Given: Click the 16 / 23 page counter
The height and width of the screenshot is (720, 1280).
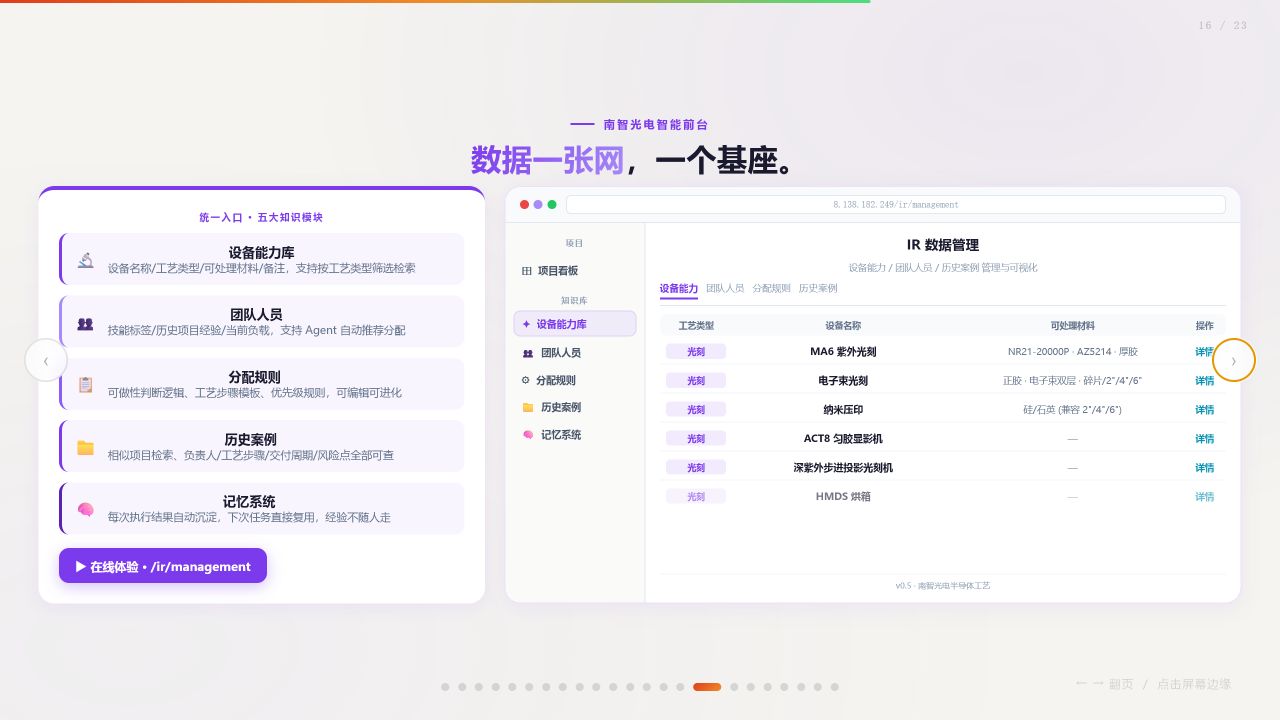Looking at the screenshot, I should point(1223,26).
